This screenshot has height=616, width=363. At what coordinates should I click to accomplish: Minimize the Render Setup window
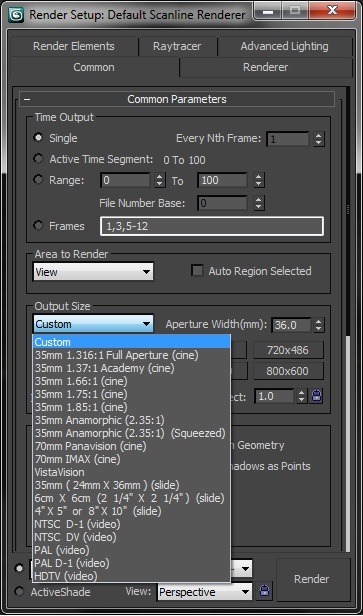pyautogui.click(x=268, y=10)
